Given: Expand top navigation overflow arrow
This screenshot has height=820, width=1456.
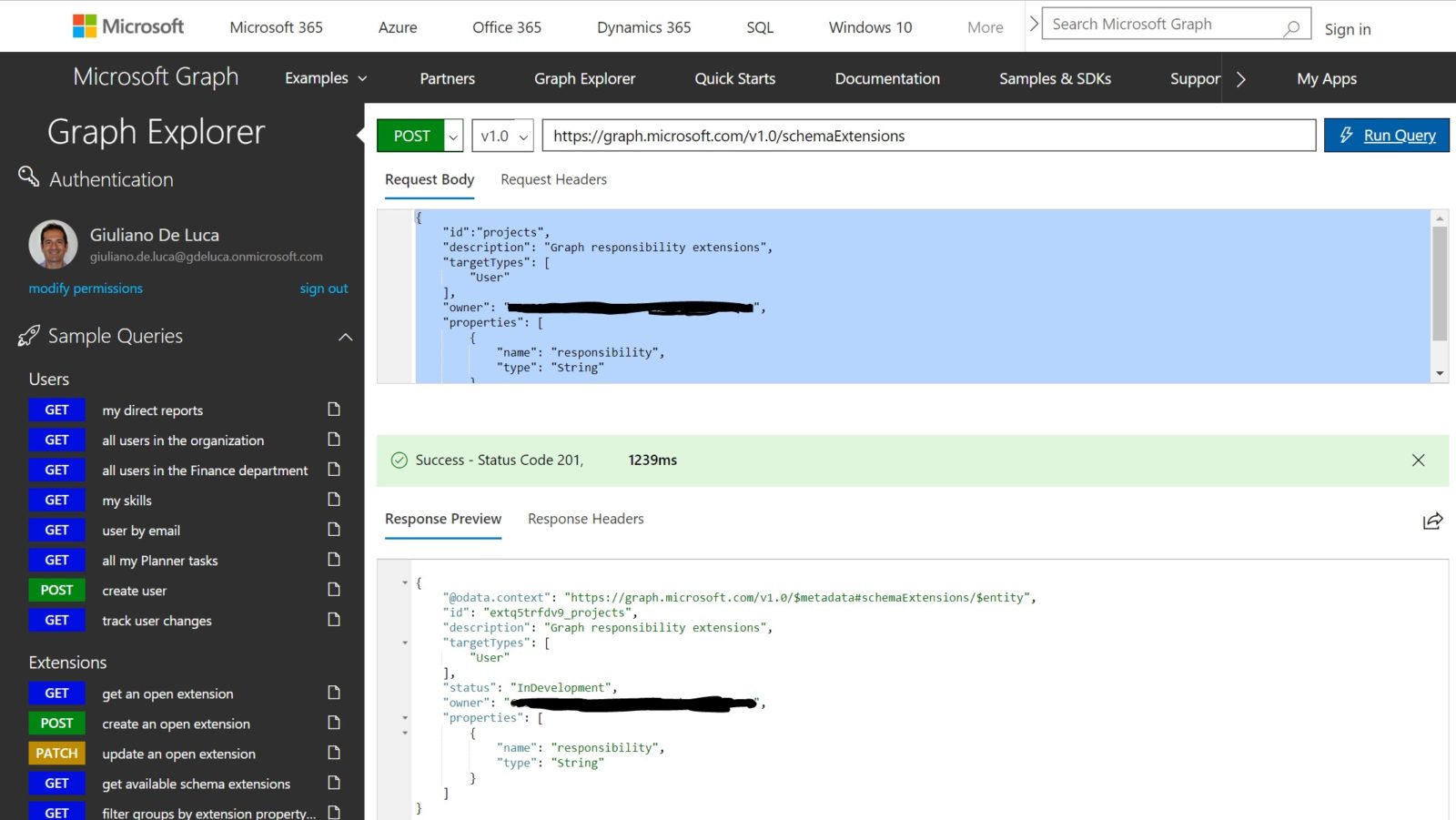Looking at the screenshot, I should [x=1033, y=25].
